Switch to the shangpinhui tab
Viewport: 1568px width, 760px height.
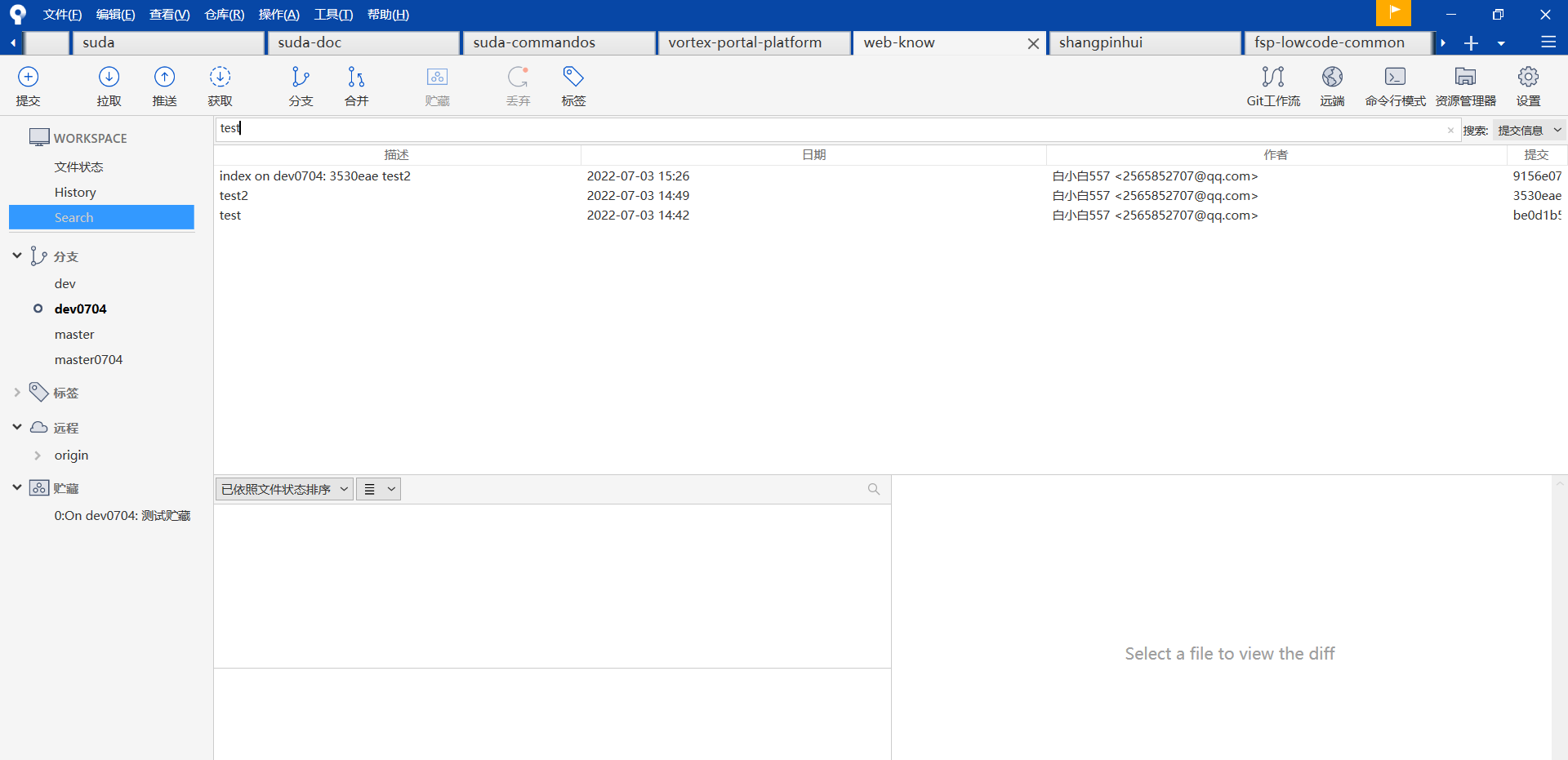[x=1144, y=42]
